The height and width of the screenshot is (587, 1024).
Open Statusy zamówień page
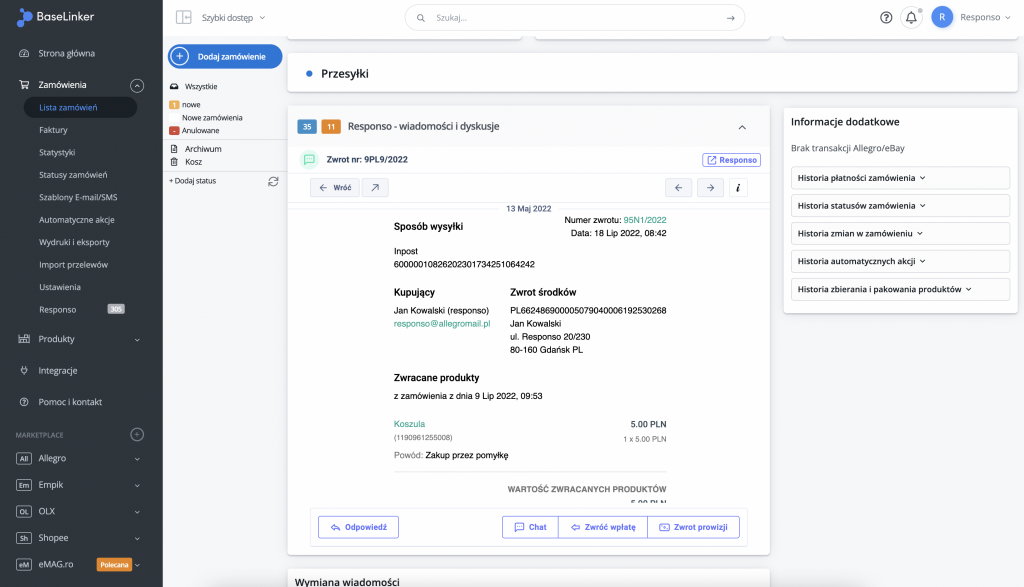coord(73,175)
